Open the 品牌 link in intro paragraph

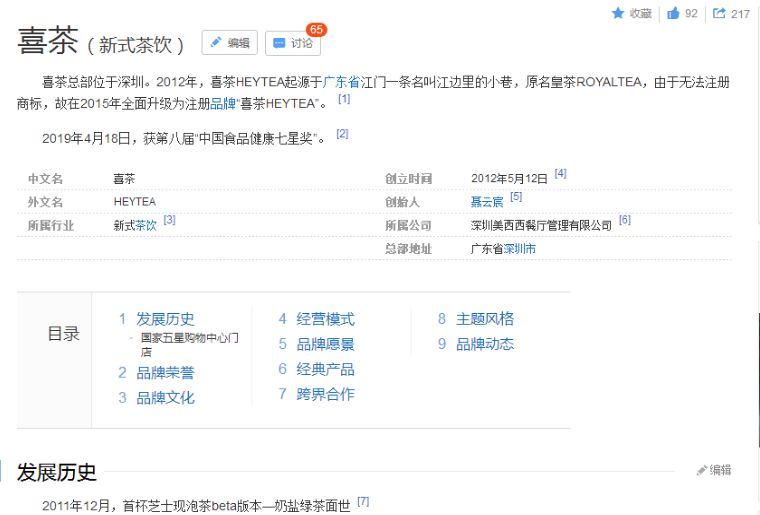[x=223, y=104]
